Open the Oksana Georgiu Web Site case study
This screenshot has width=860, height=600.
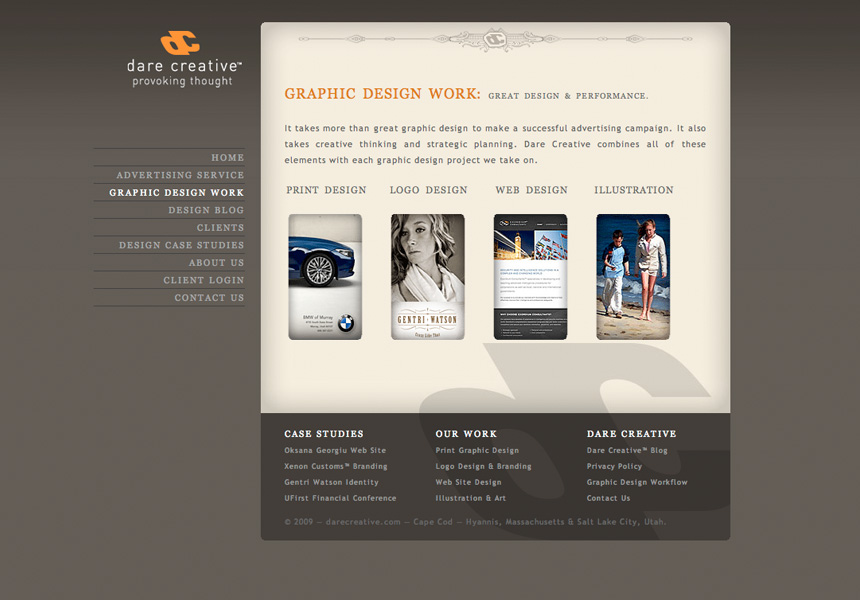[334, 451]
